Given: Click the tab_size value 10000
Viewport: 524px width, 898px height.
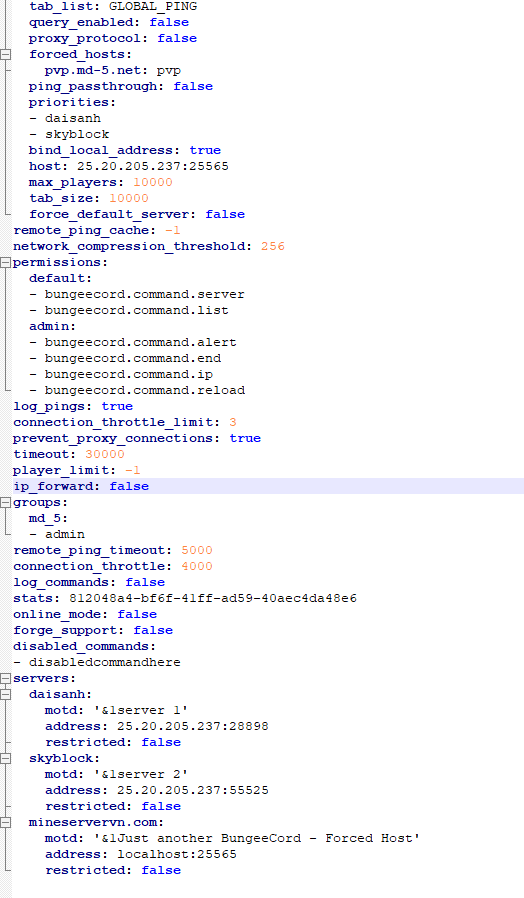Looking at the screenshot, I should pos(129,198).
